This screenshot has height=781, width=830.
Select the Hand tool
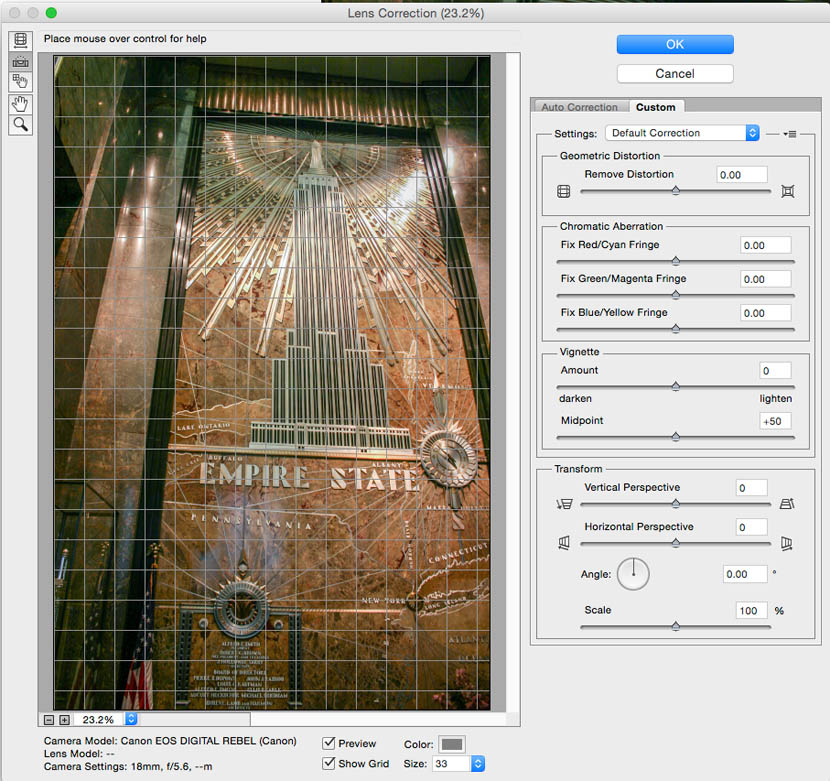[20, 104]
